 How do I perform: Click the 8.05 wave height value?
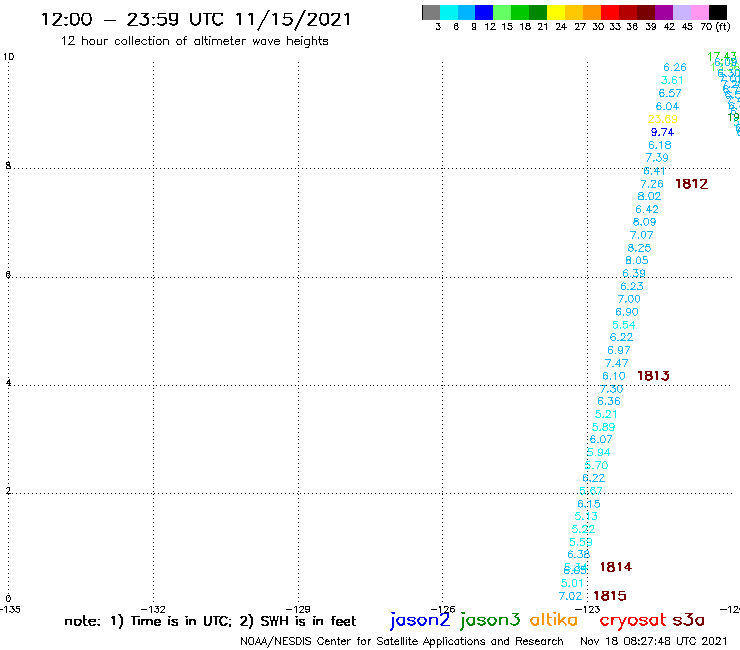[x=637, y=261]
